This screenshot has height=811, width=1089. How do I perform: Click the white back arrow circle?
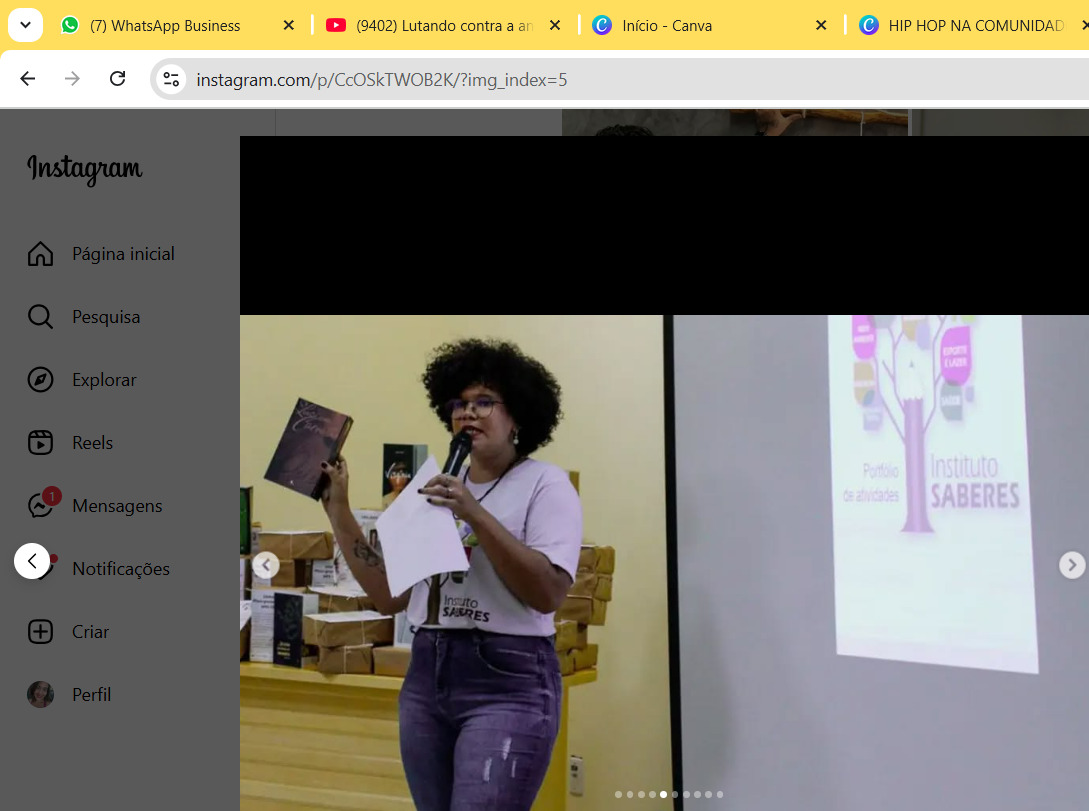[x=32, y=561]
